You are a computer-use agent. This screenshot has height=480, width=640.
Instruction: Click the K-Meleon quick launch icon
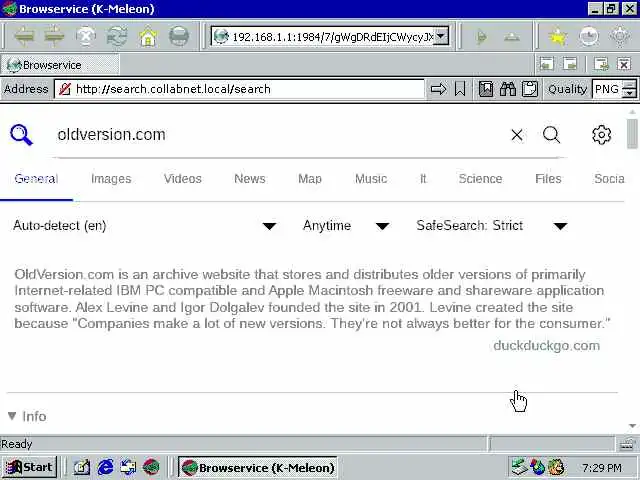click(151, 467)
